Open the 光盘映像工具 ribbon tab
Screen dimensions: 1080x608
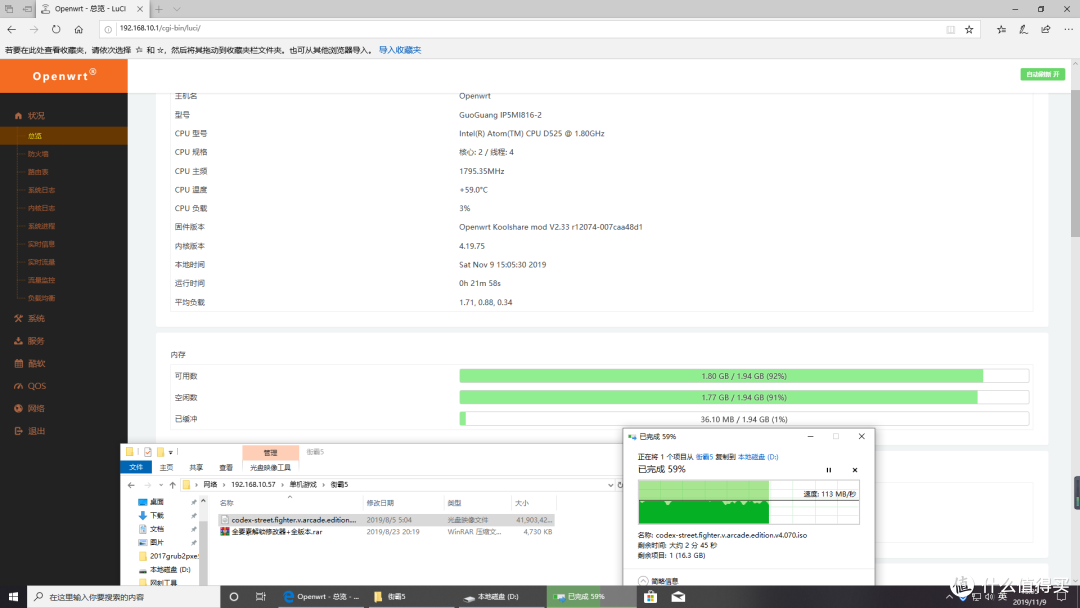coord(270,468)
